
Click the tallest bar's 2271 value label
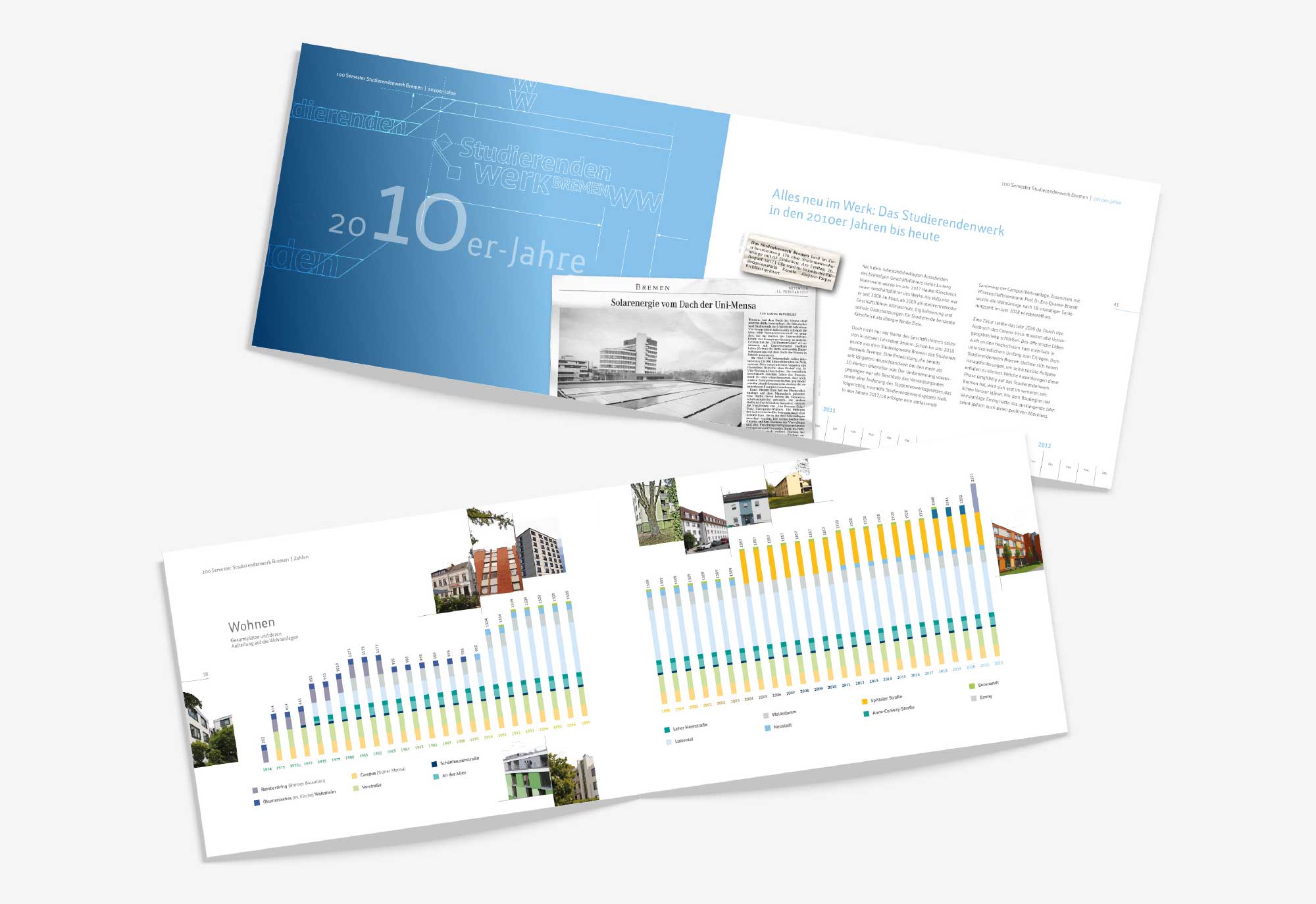(x=972, y=478)
